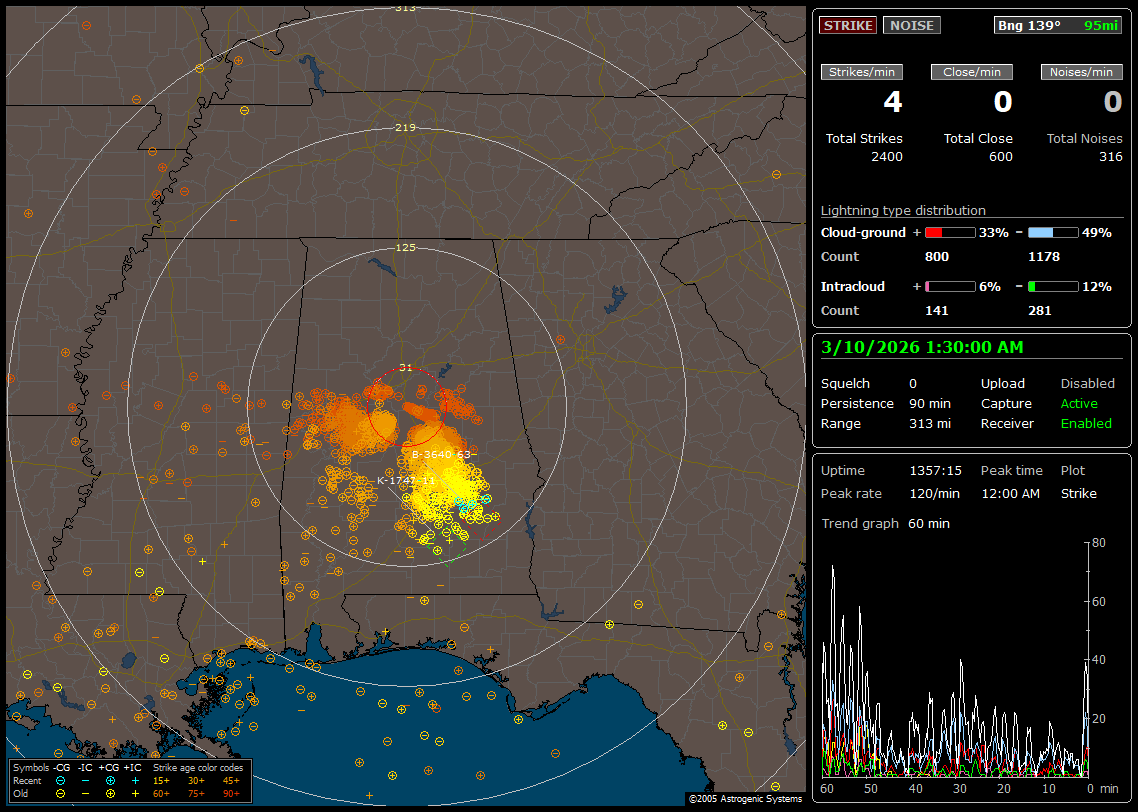The width and height of the screenshot is (1138, 812).
Task: Click the recent -CG symbol in legend
Action: (x=61, y=780)
